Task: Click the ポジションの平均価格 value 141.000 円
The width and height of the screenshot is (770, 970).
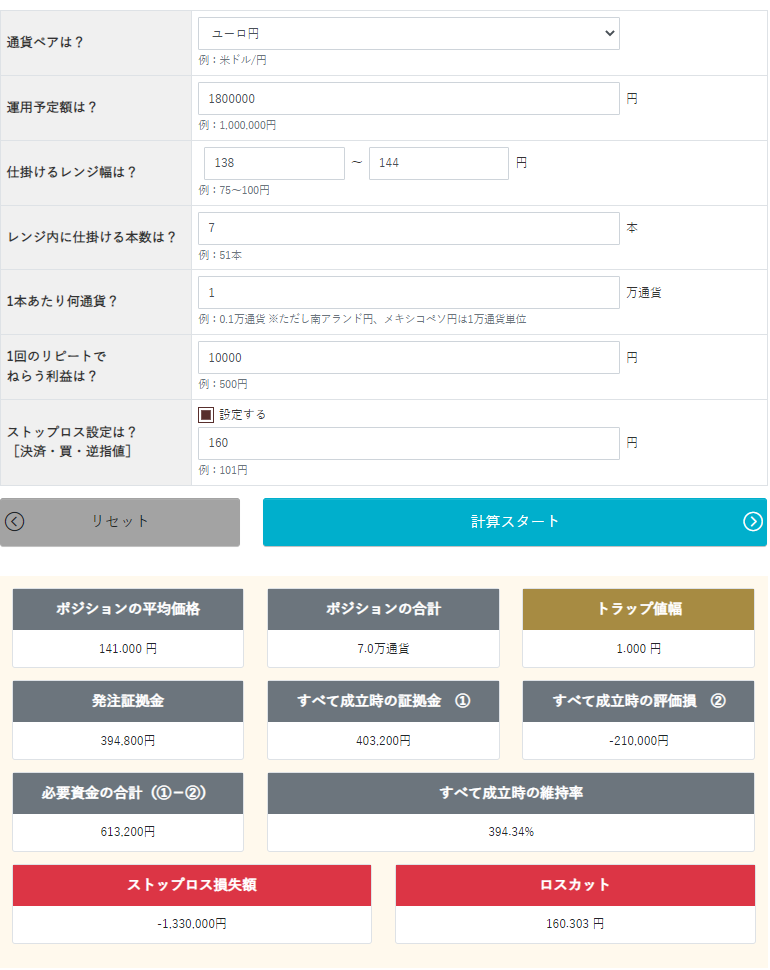Action: [x=128, y=648]
